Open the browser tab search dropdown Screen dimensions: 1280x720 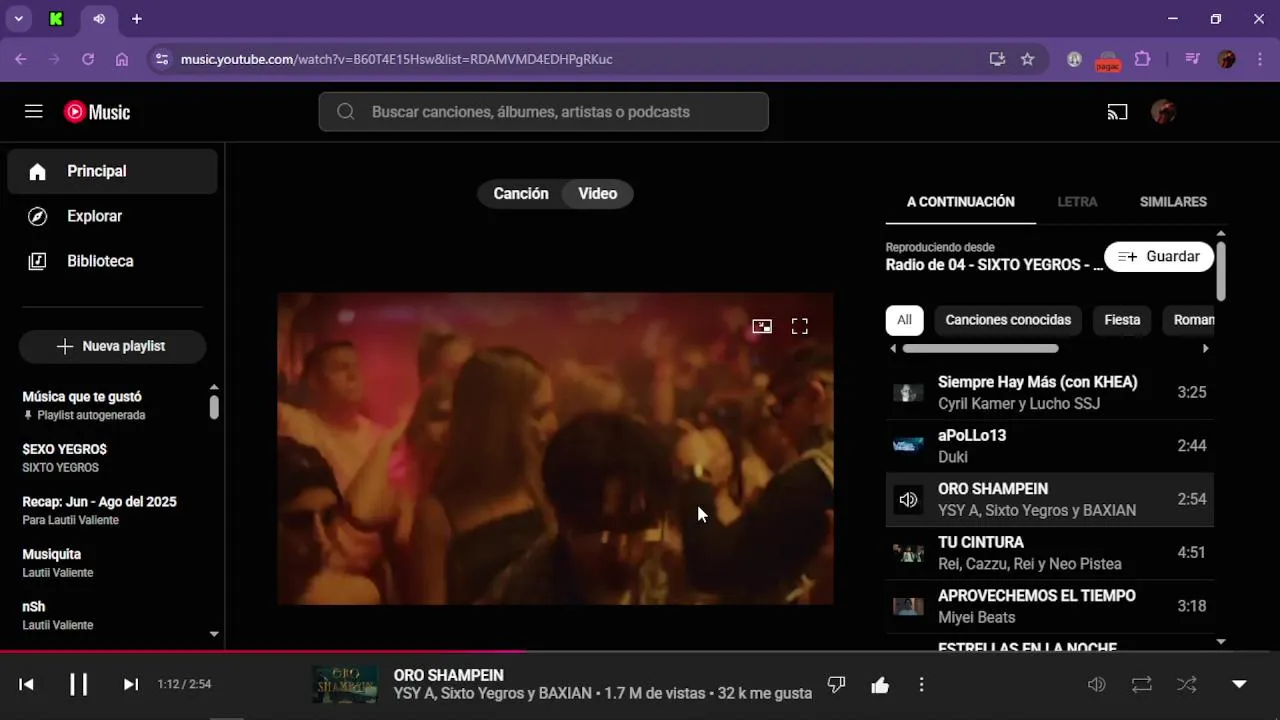tap(18, 19)
